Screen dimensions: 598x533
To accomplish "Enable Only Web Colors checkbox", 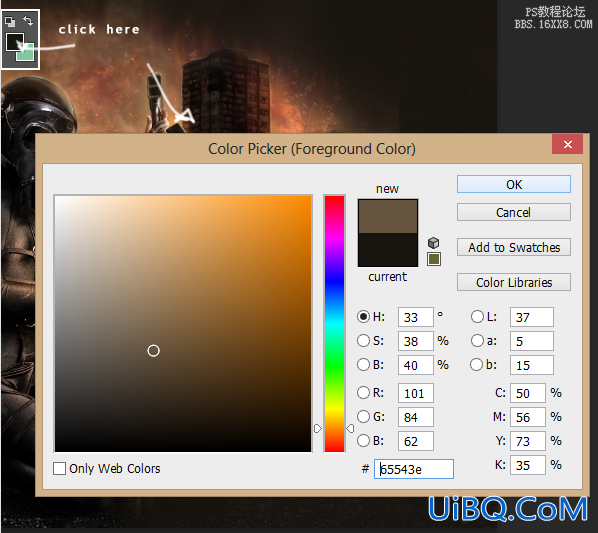I will click(59, 468).
